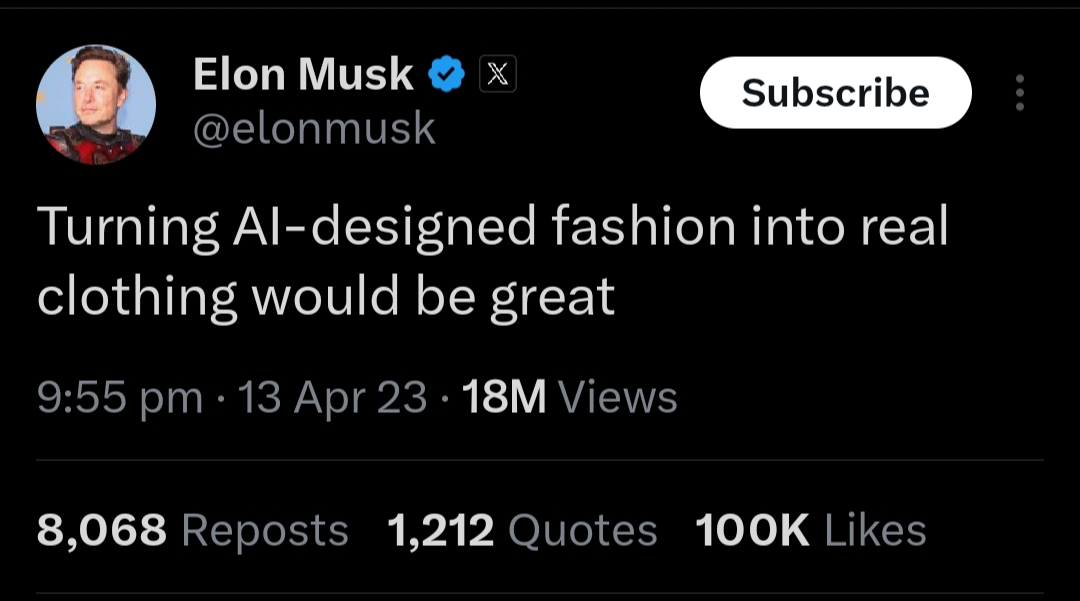Screen dimensions: 1080x601
Task: Click the word "AI-designed" in the tweet
Action: pos(383,228)
